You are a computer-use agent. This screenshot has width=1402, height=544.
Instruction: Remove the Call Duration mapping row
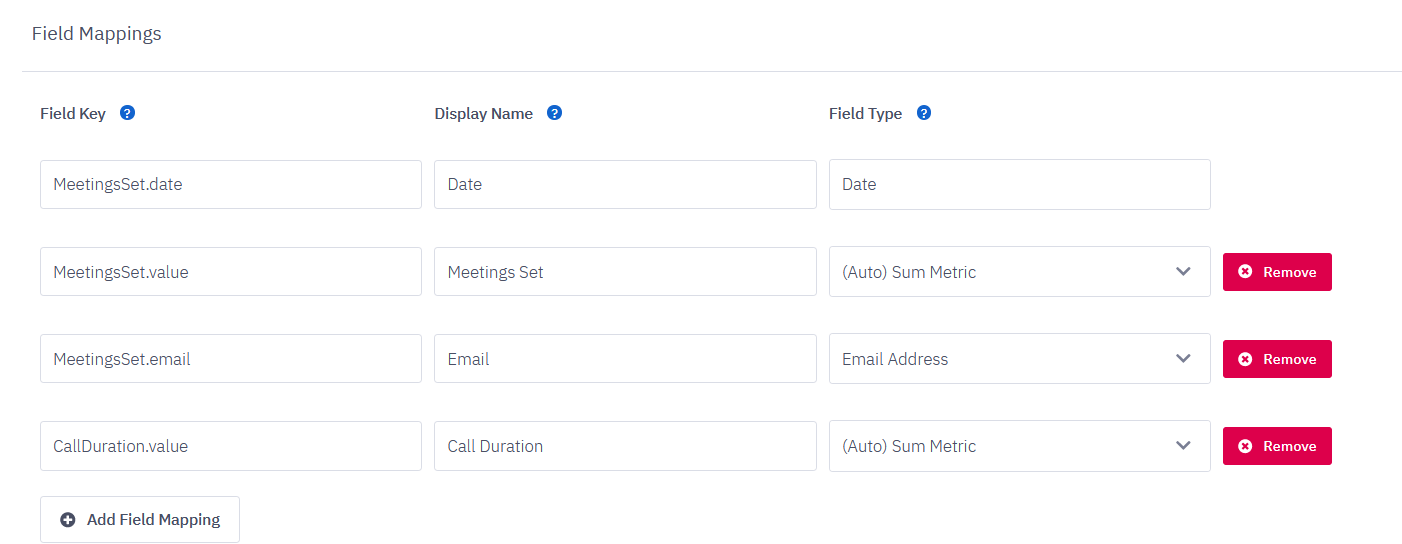click(1277, 446)
